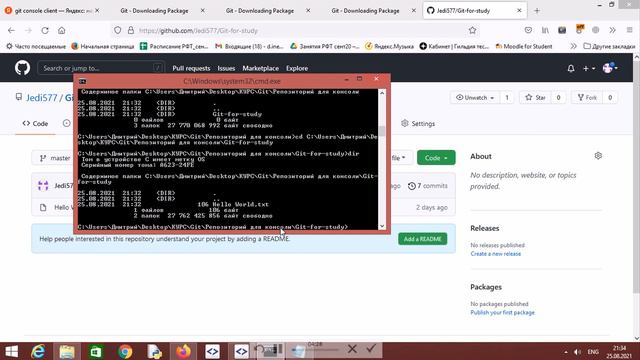Screen dimensions: 640x360
Task: Open the repository Settings tab
Action: (x=418, y=123)
